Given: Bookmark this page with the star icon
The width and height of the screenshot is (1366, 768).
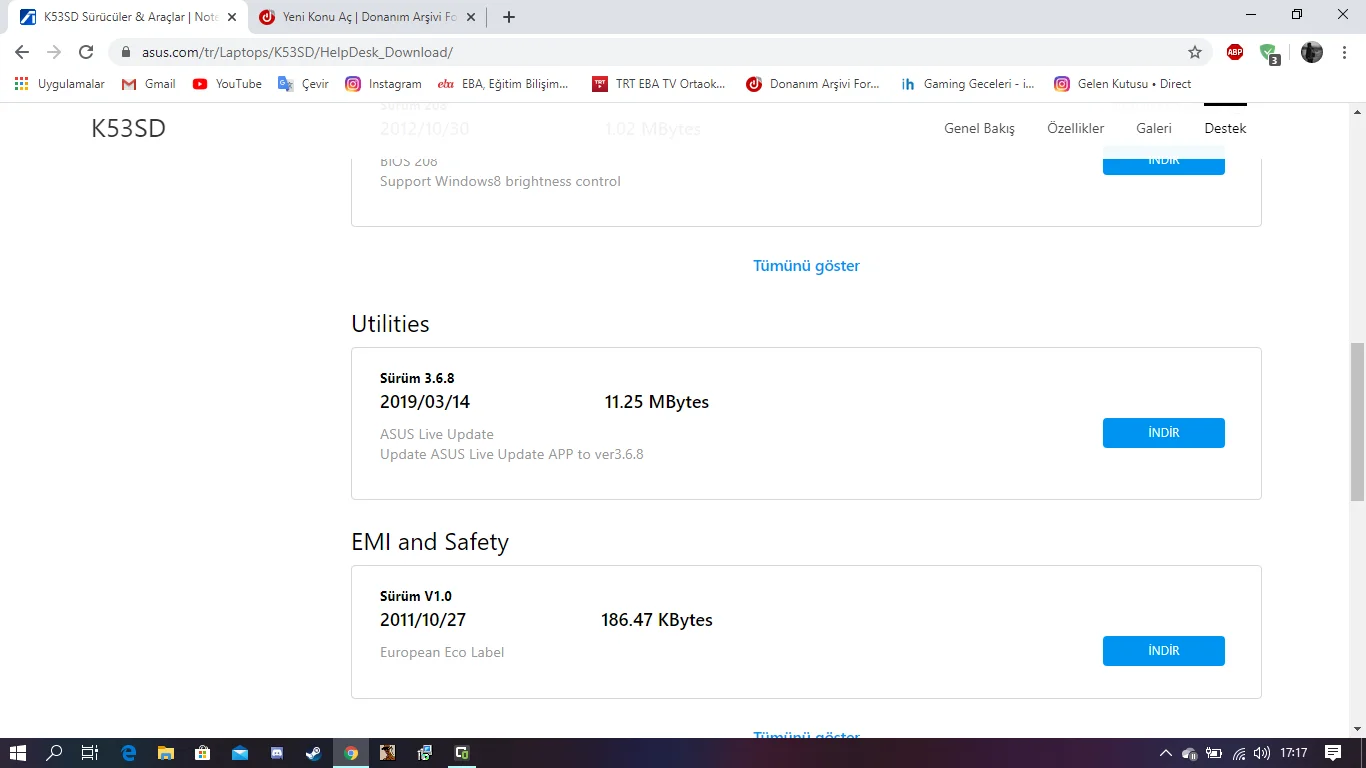Looking at the screenshot, I should pyautogui.click(x=1195, y=52).
